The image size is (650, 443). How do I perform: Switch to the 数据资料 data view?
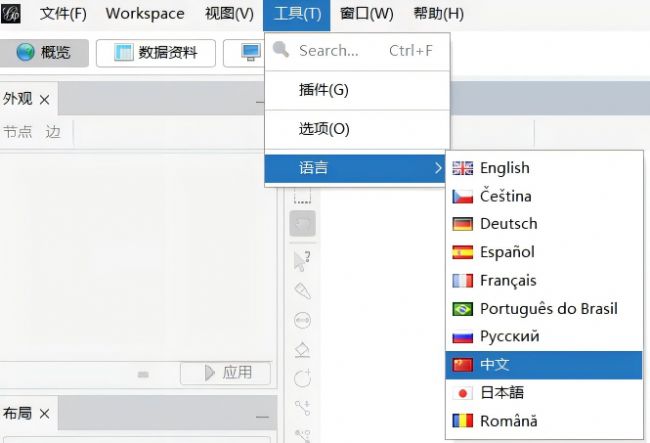(x=155, y=53)
